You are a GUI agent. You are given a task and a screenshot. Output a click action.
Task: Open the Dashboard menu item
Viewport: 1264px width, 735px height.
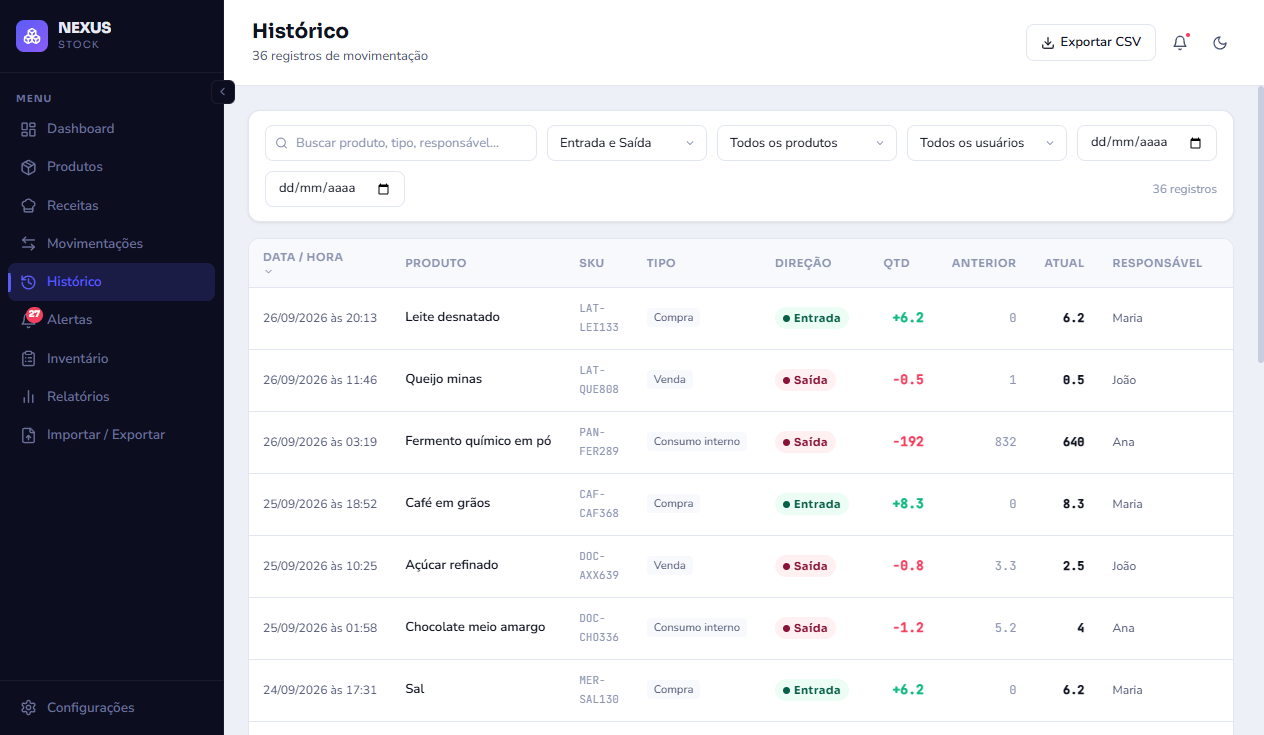pos(111,129)
